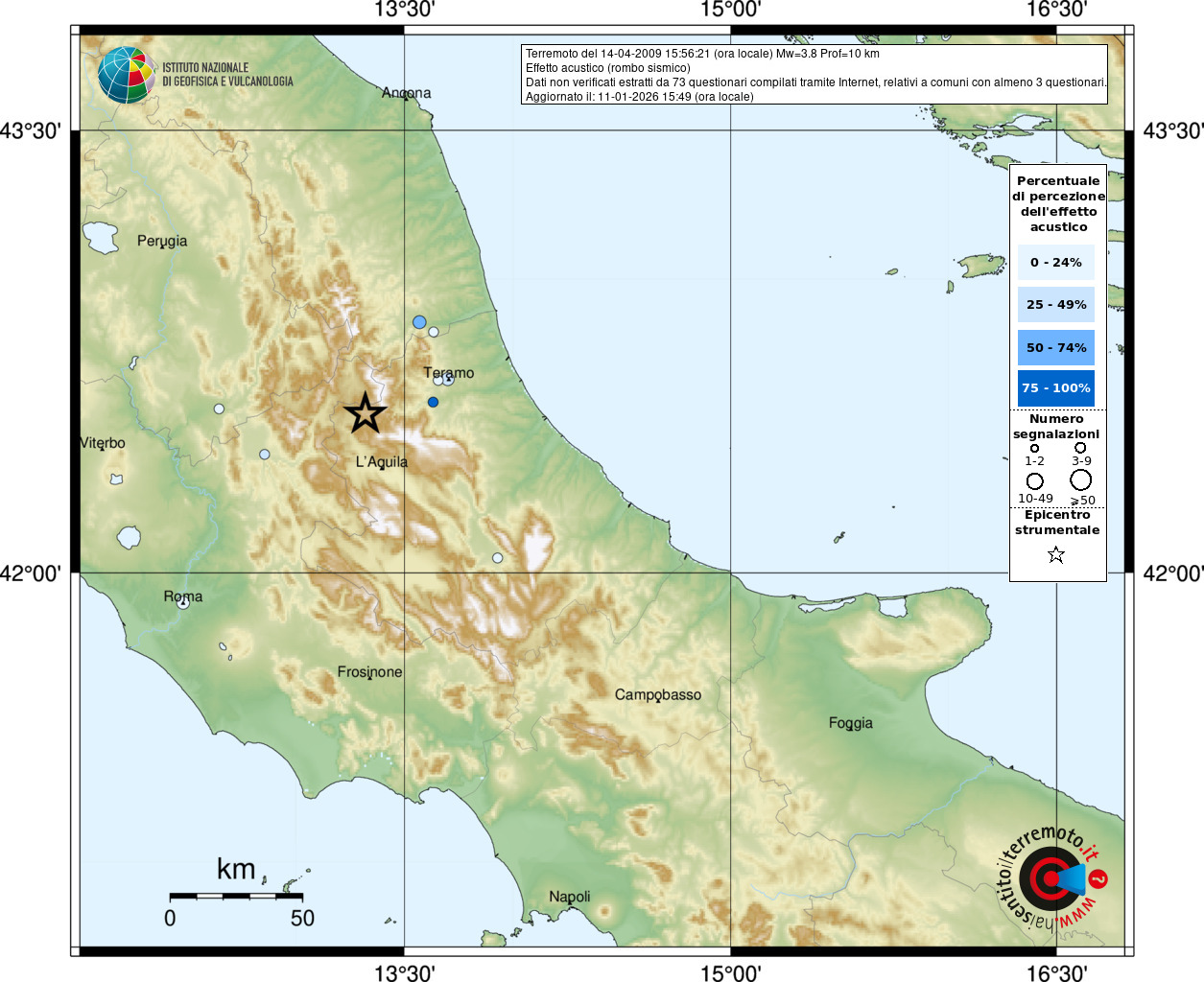Click the km scale bar

click(236, 896)
